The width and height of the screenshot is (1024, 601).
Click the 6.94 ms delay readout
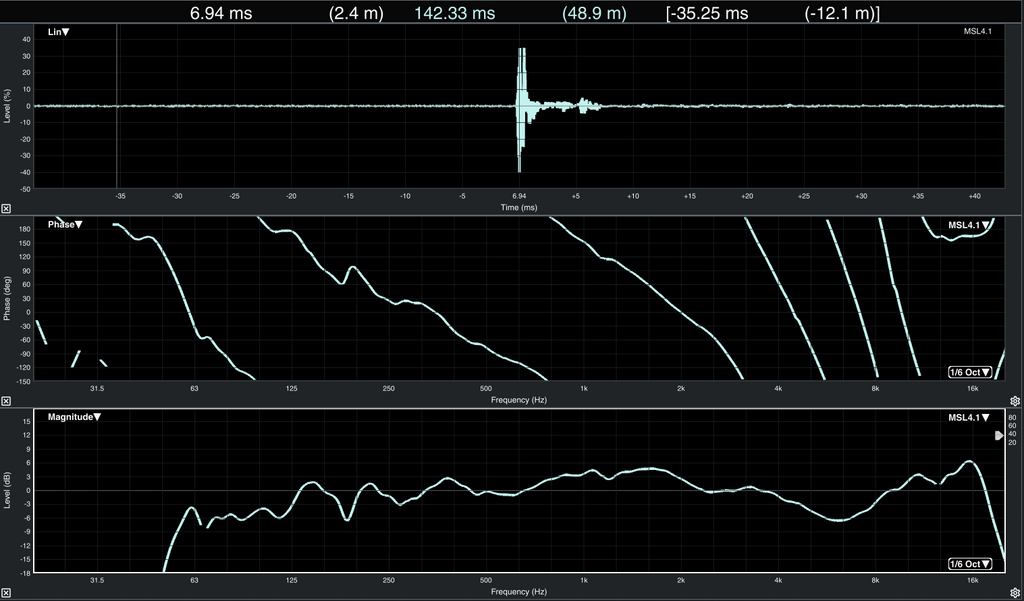pos(221,13)
